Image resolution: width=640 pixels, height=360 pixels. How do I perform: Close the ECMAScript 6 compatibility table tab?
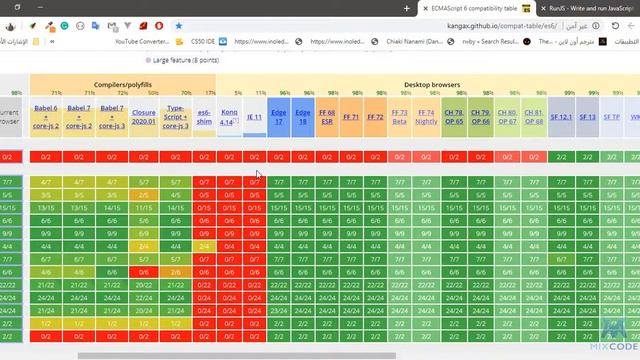(425, 8)
